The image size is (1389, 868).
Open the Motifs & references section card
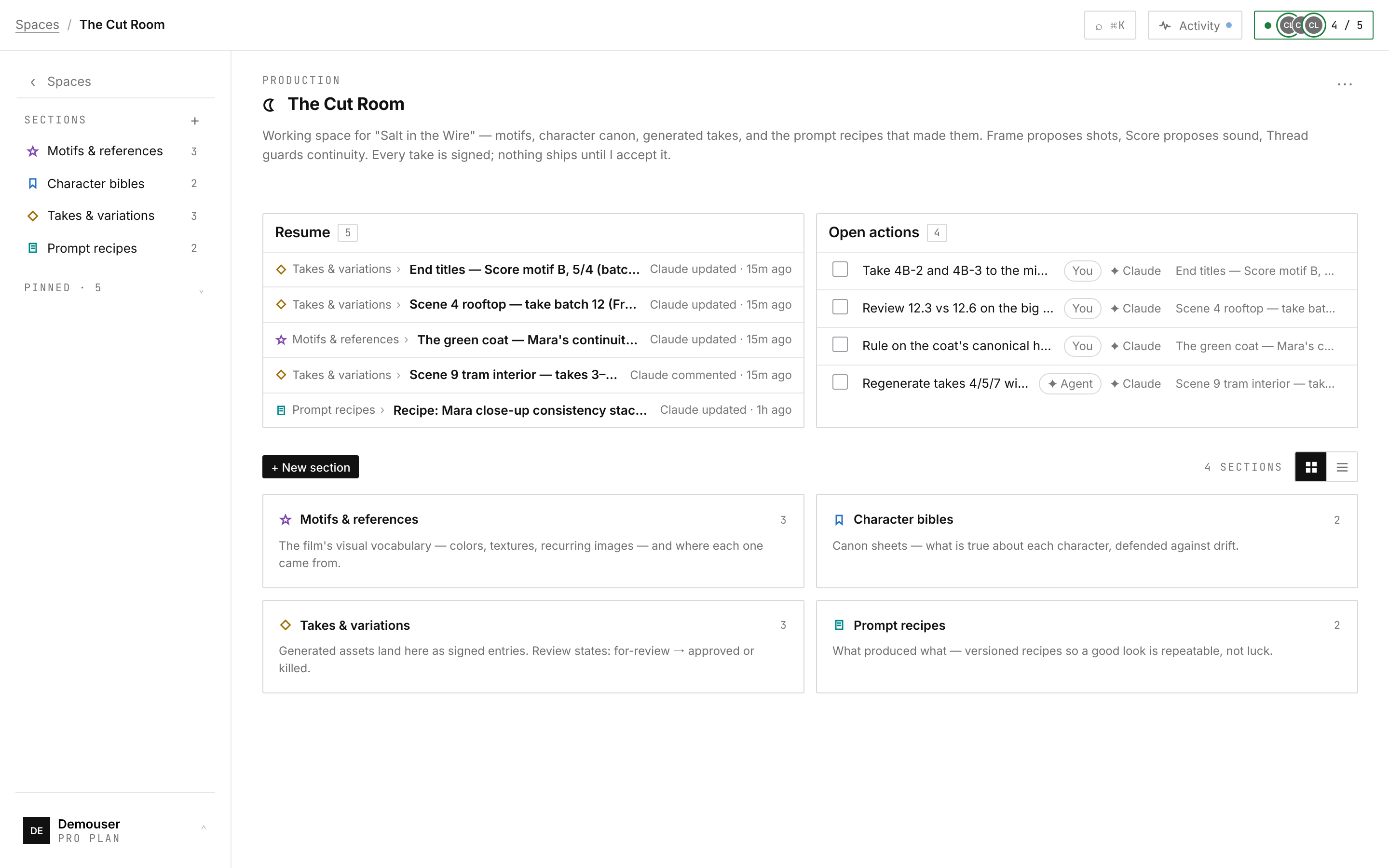pos(533,541)
